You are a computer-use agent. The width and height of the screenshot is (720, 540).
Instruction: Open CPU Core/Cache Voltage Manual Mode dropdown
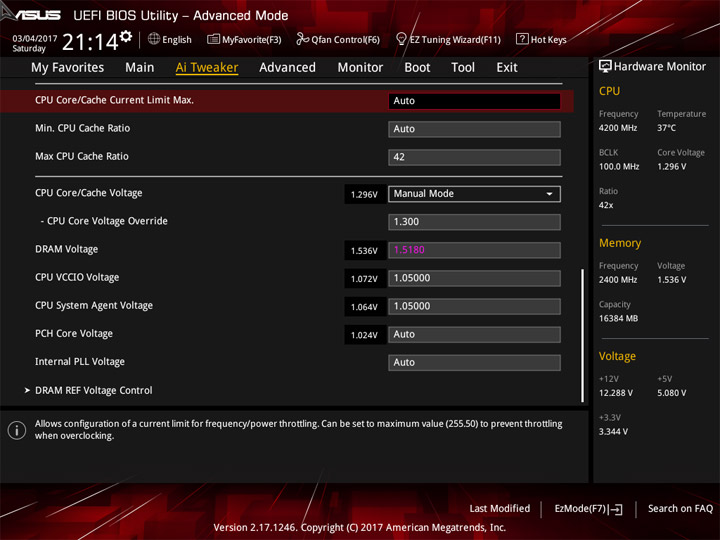pos(474,194)
